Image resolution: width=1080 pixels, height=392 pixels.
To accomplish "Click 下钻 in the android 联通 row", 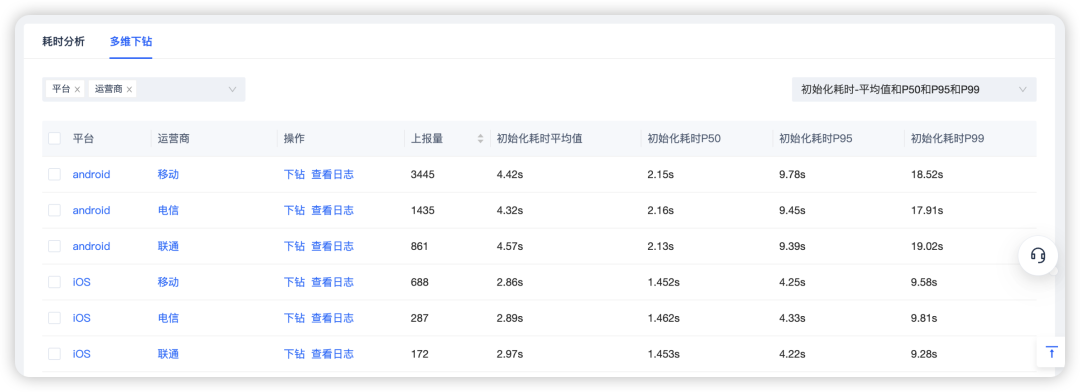I will 294,246.
